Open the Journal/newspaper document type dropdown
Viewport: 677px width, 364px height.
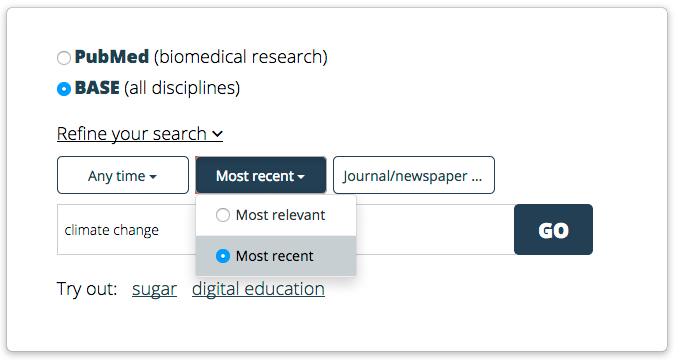coord(414,175)
